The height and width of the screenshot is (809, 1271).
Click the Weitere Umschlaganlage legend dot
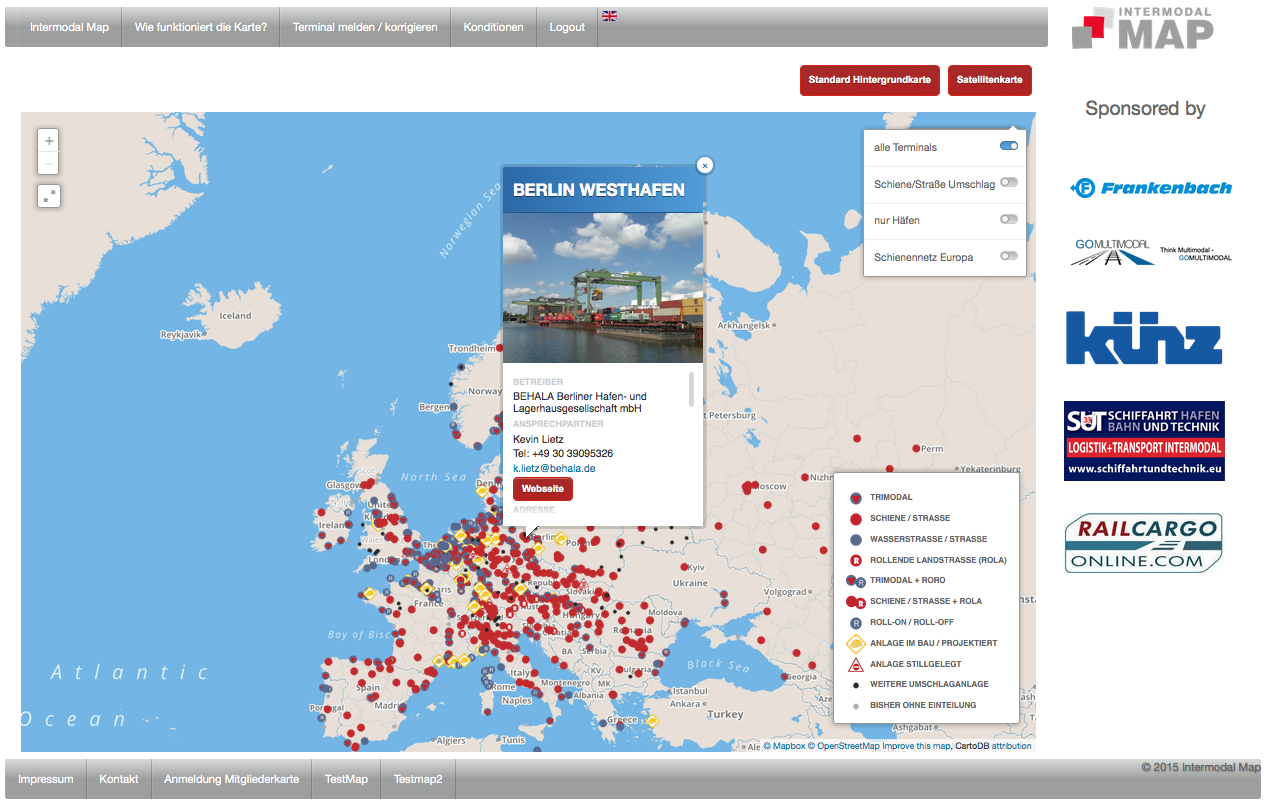(855, 685)
